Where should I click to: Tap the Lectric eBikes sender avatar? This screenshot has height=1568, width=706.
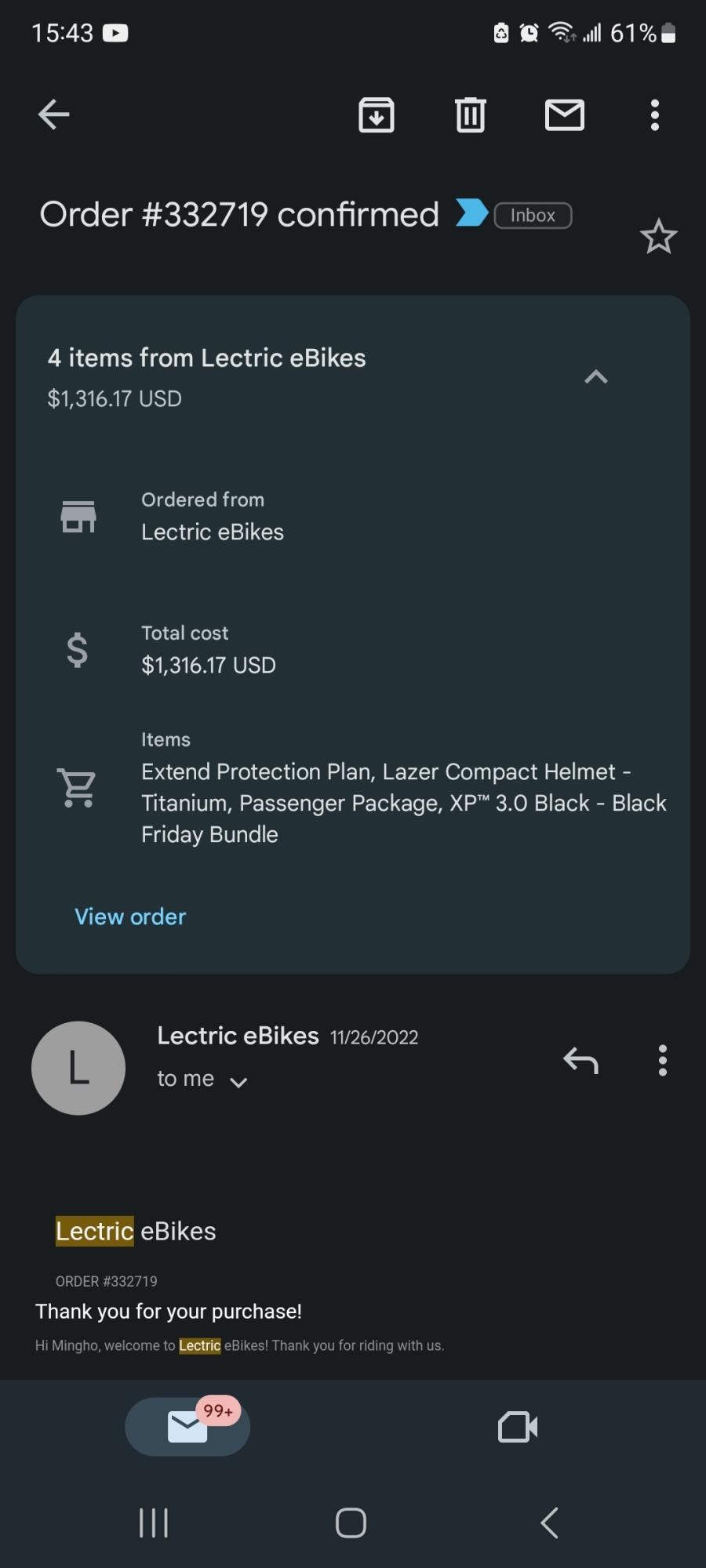pos(78,1068)
